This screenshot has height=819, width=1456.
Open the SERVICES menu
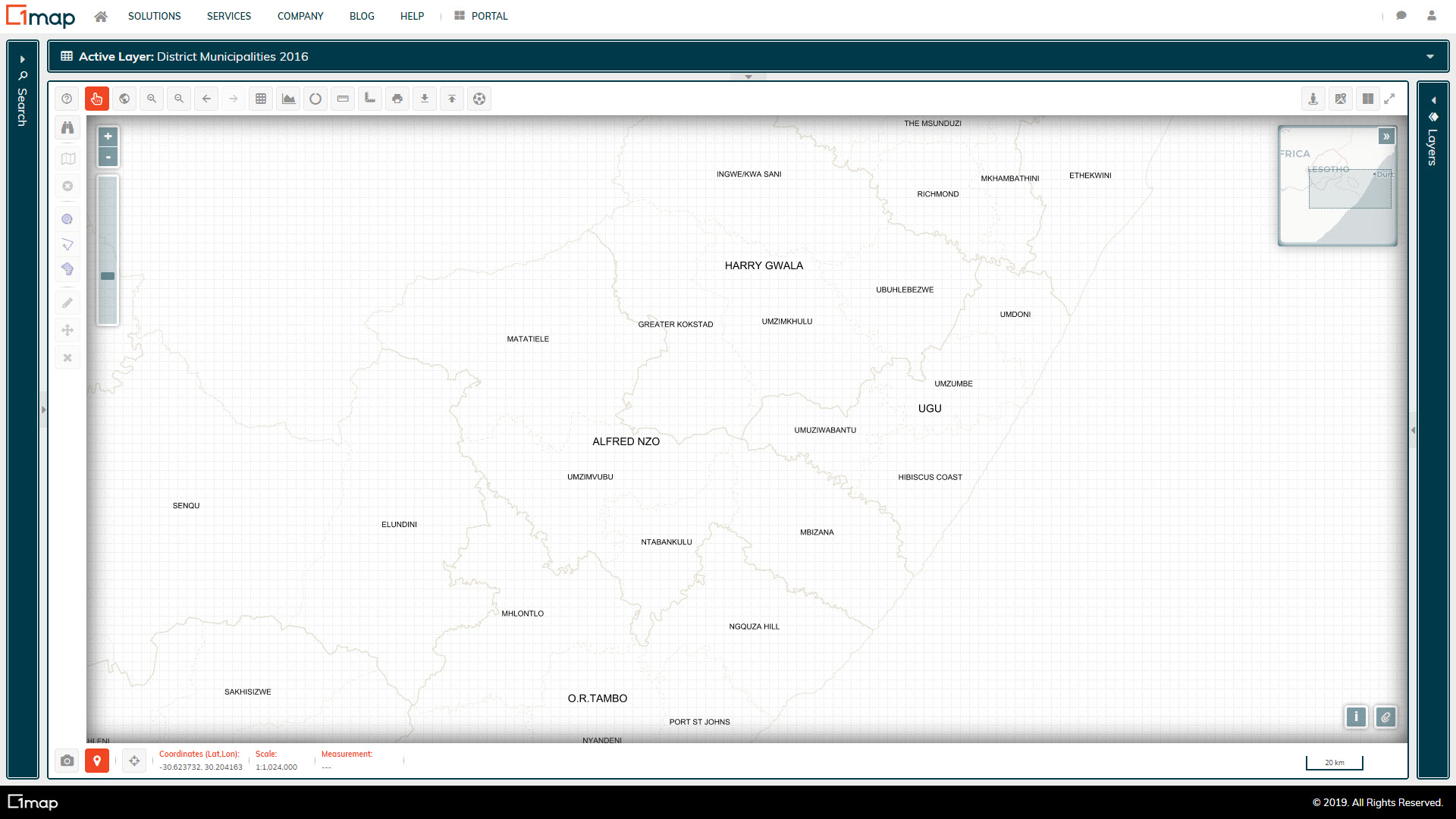(229, 16)
